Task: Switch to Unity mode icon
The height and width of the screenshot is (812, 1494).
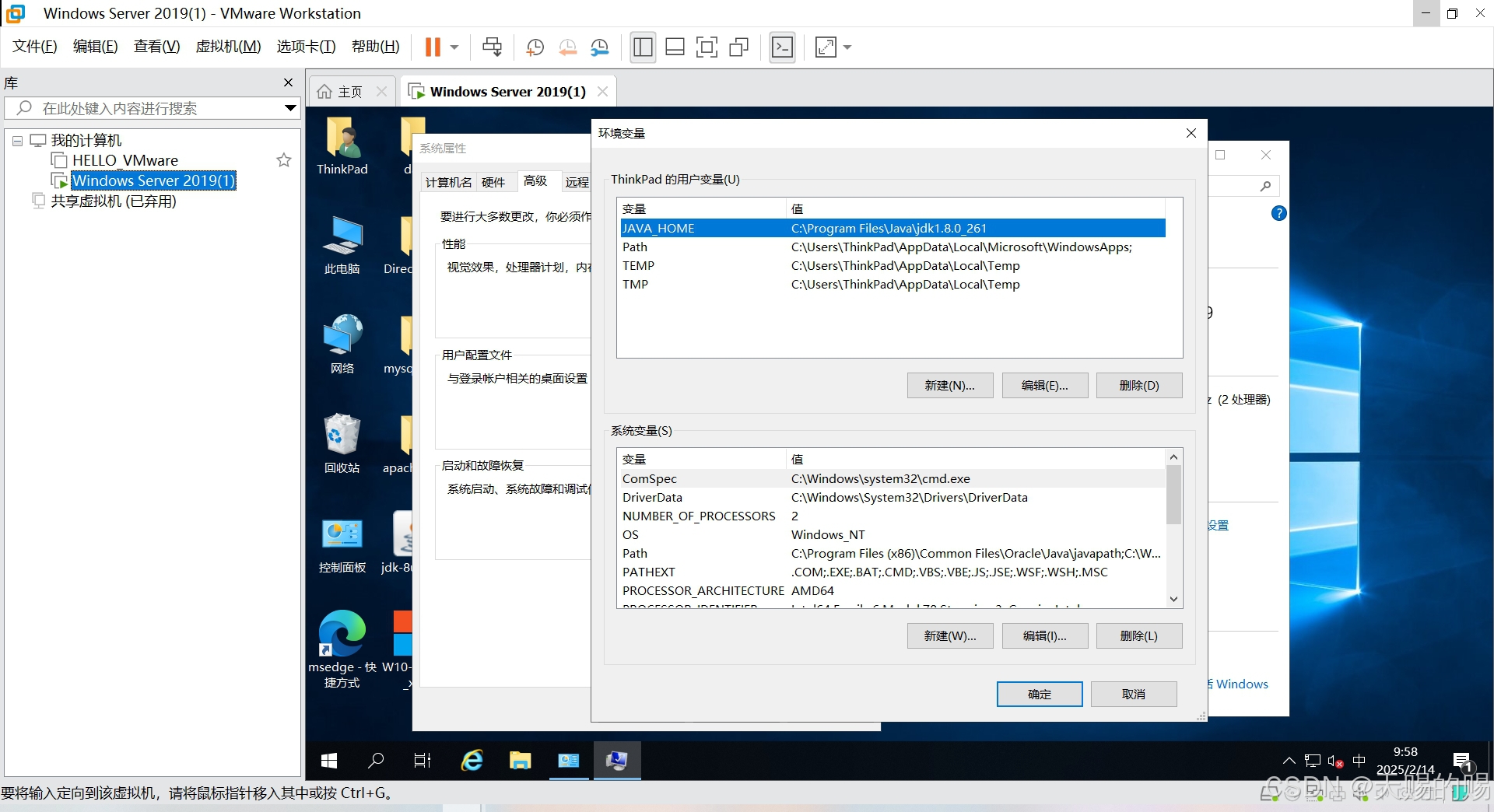Action: point(738,47)
